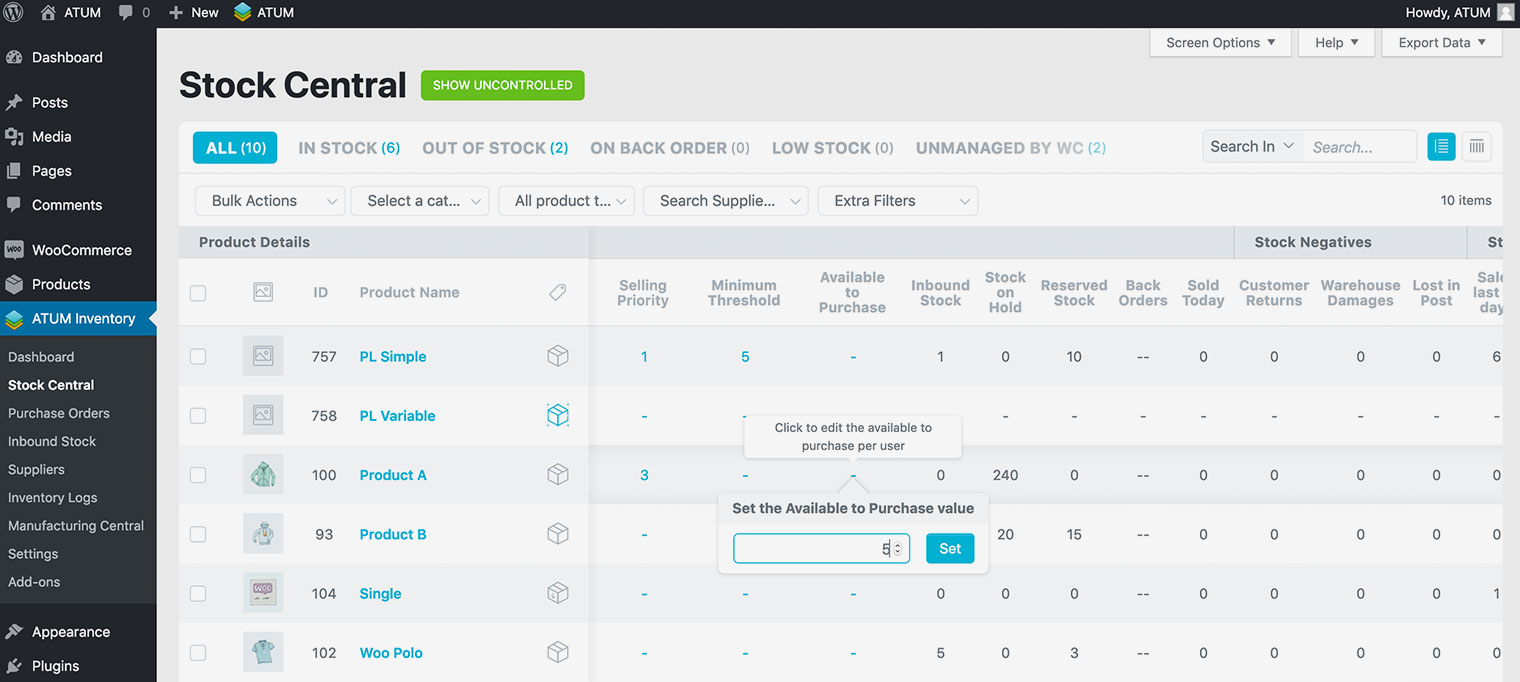Click the product type box icon for Product A
This screenshot has height=682, width=1520.
click(558, 475)
